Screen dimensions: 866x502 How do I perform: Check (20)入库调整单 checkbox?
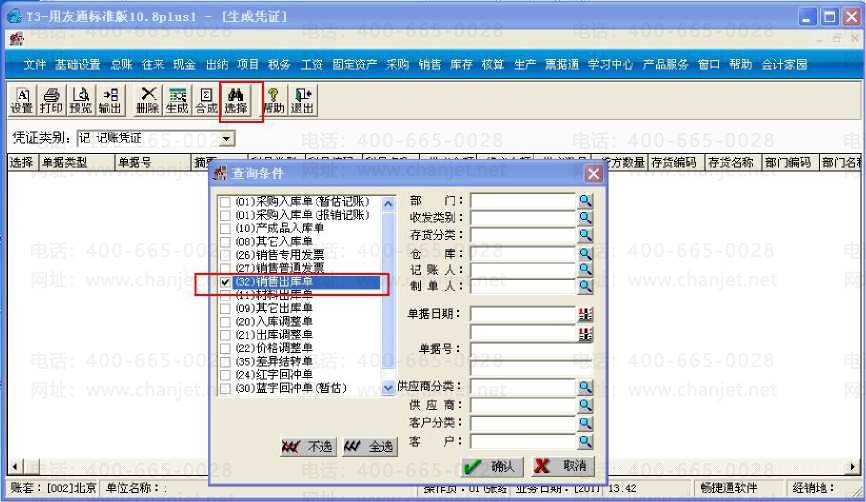coord(225,321)
